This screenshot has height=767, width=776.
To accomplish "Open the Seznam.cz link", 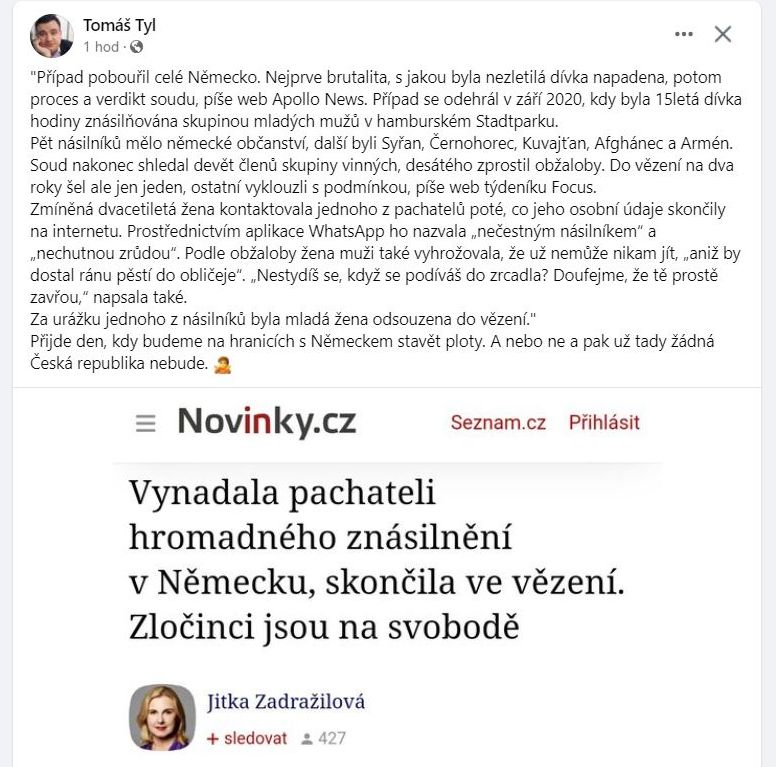I will (x=498, y=423).
